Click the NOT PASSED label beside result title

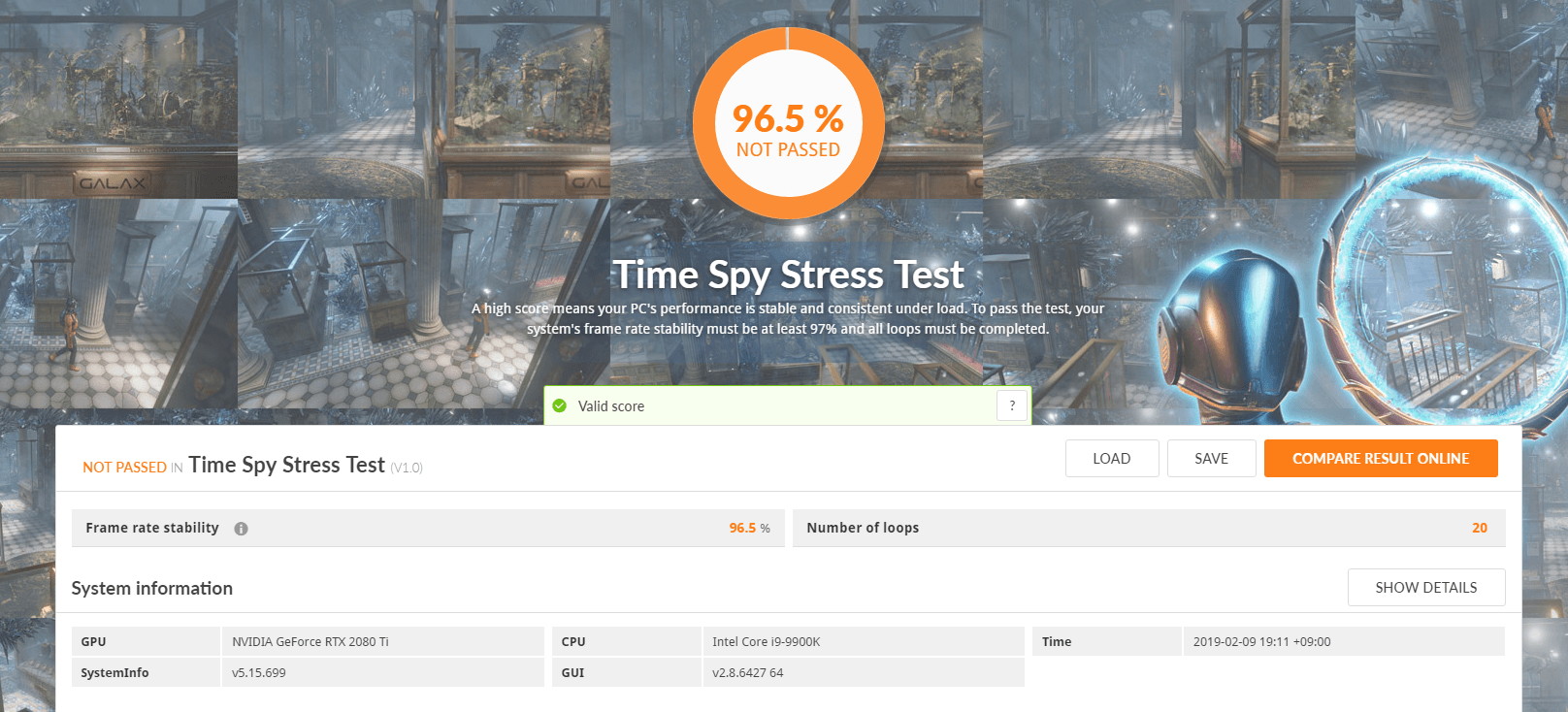coord(124,468)
